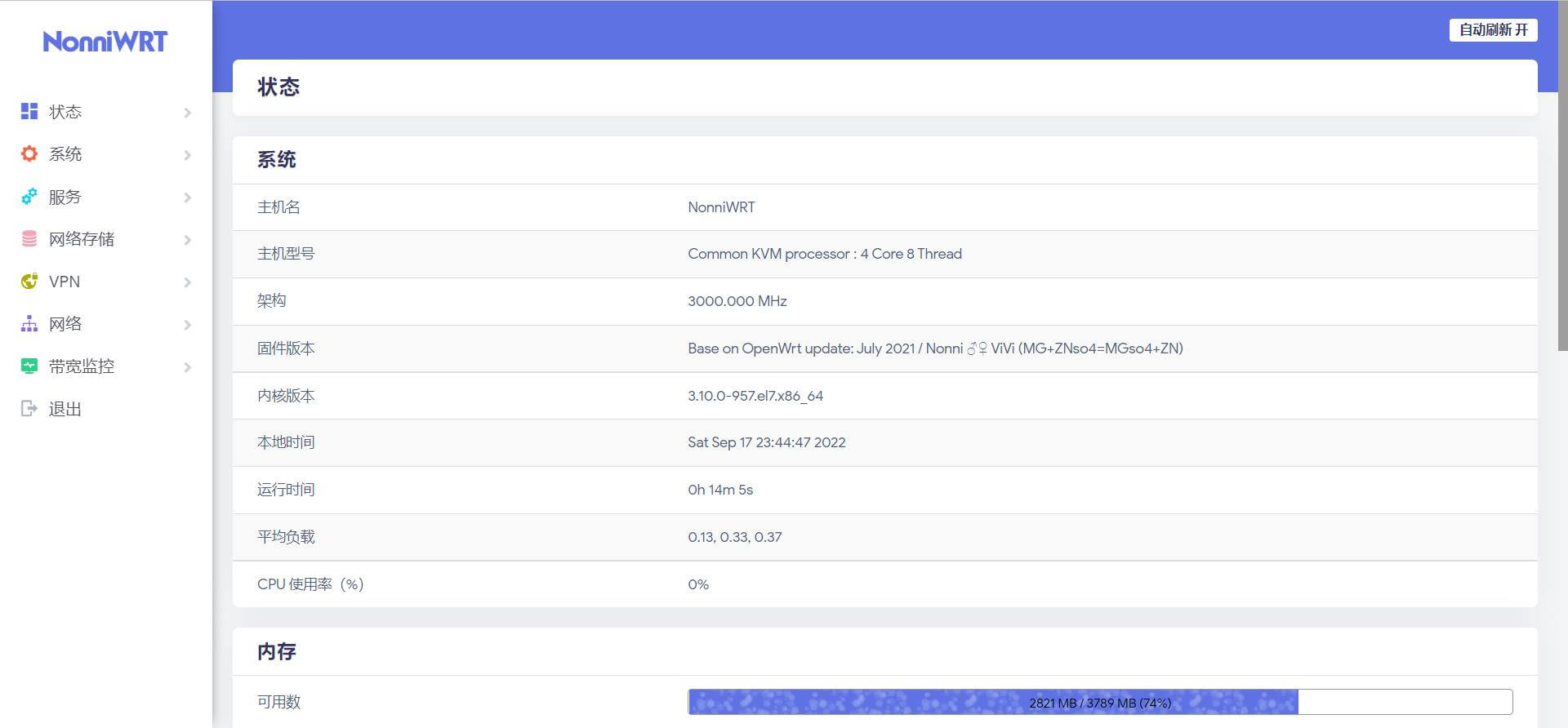
Task: Select the 网络 sidebar menu label
Action: click(65, 324)
